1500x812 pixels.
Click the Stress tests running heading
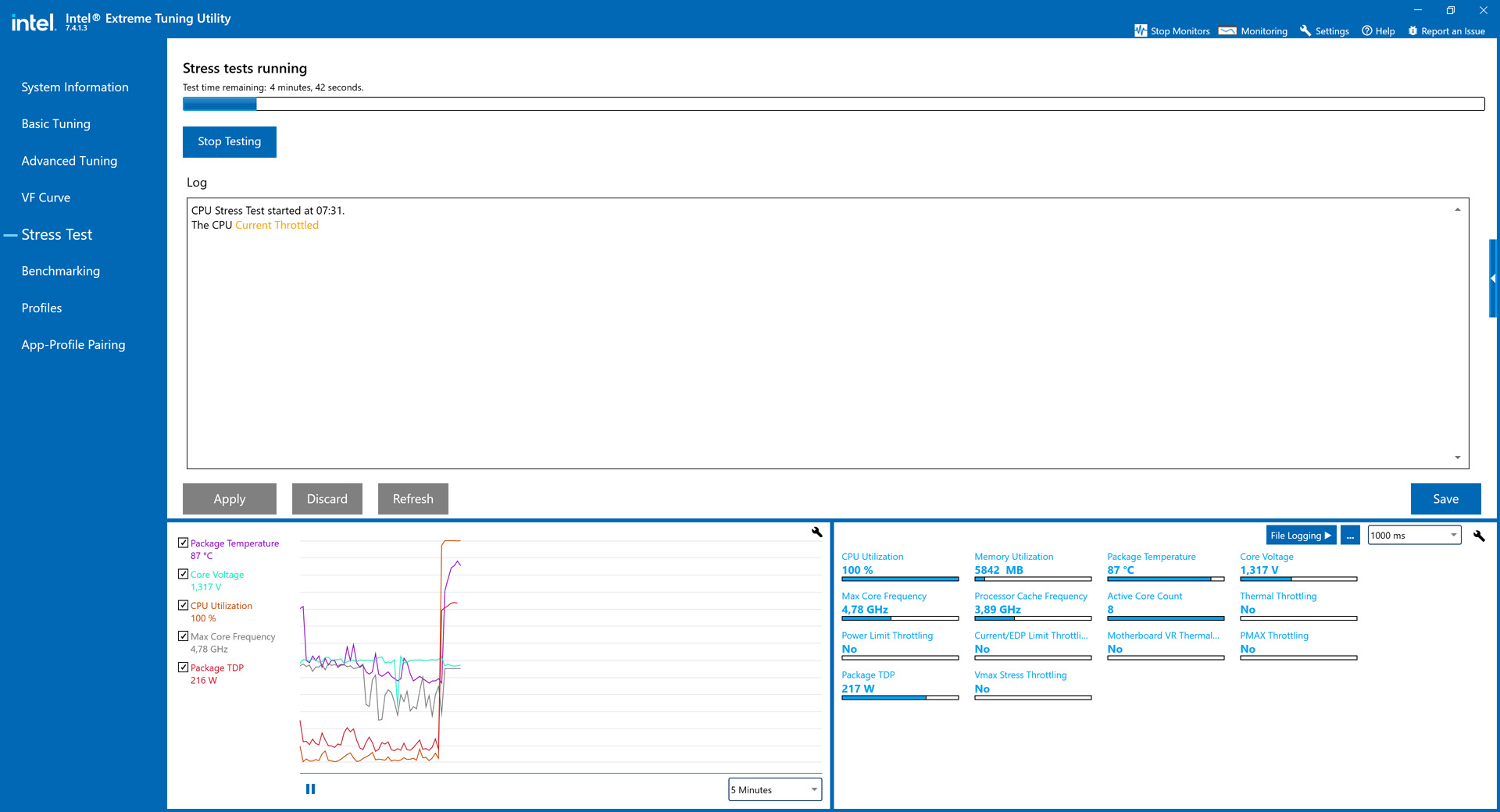coord(245,69)
